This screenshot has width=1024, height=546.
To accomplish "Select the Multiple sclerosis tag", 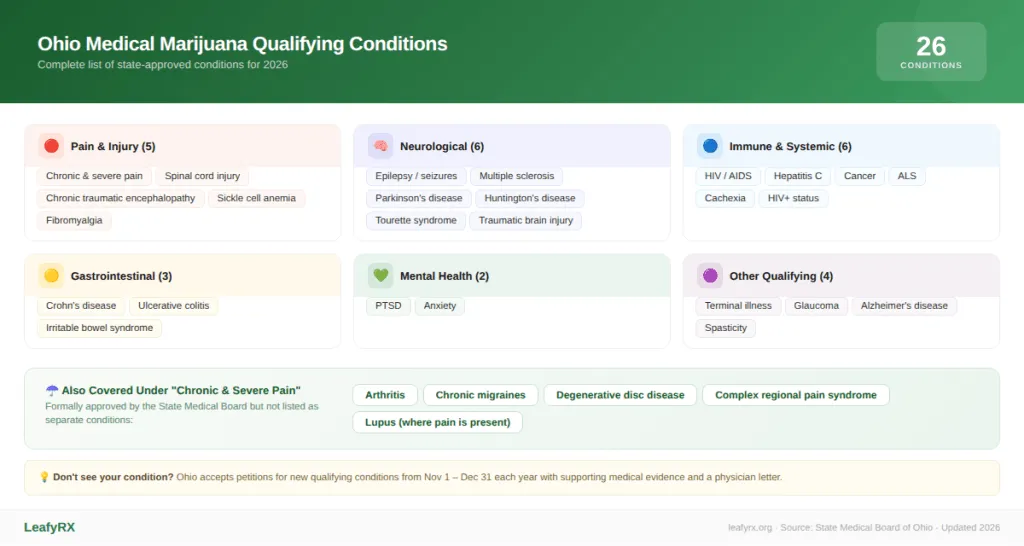I will [x=517, y=176].
